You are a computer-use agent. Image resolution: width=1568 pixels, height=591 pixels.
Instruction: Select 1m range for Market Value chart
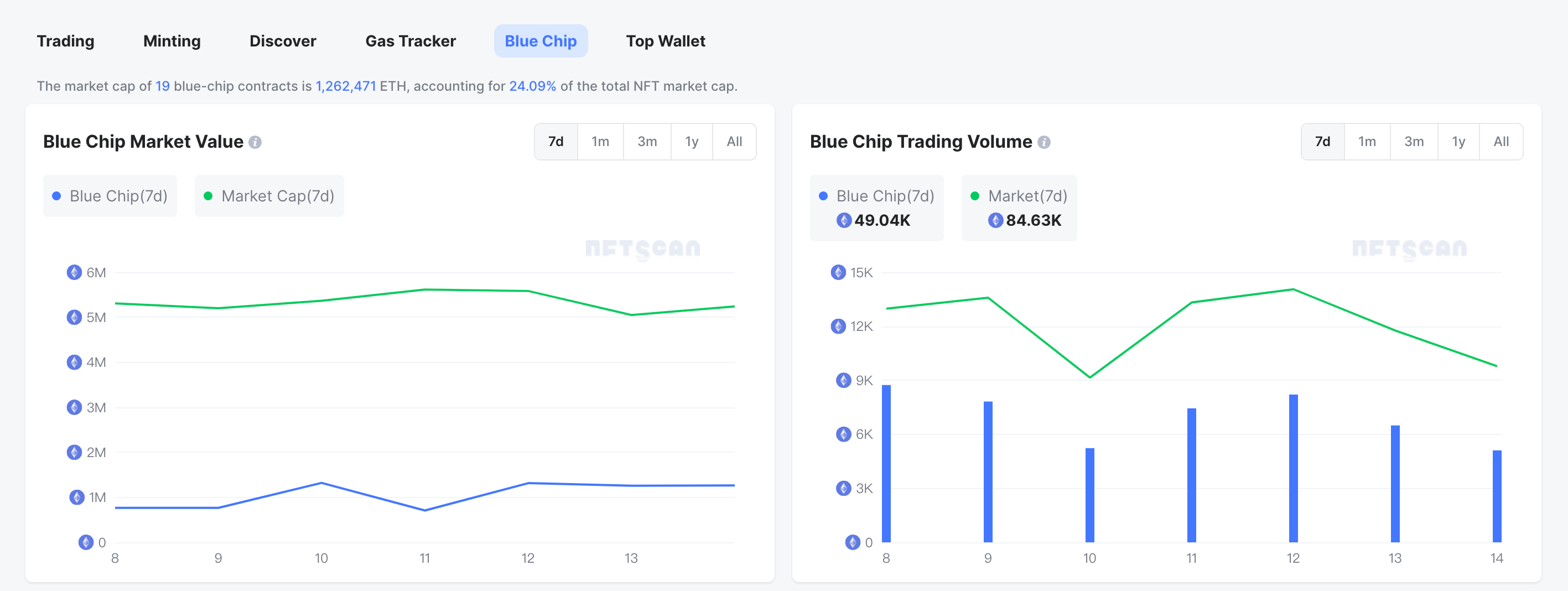point(600,142)
